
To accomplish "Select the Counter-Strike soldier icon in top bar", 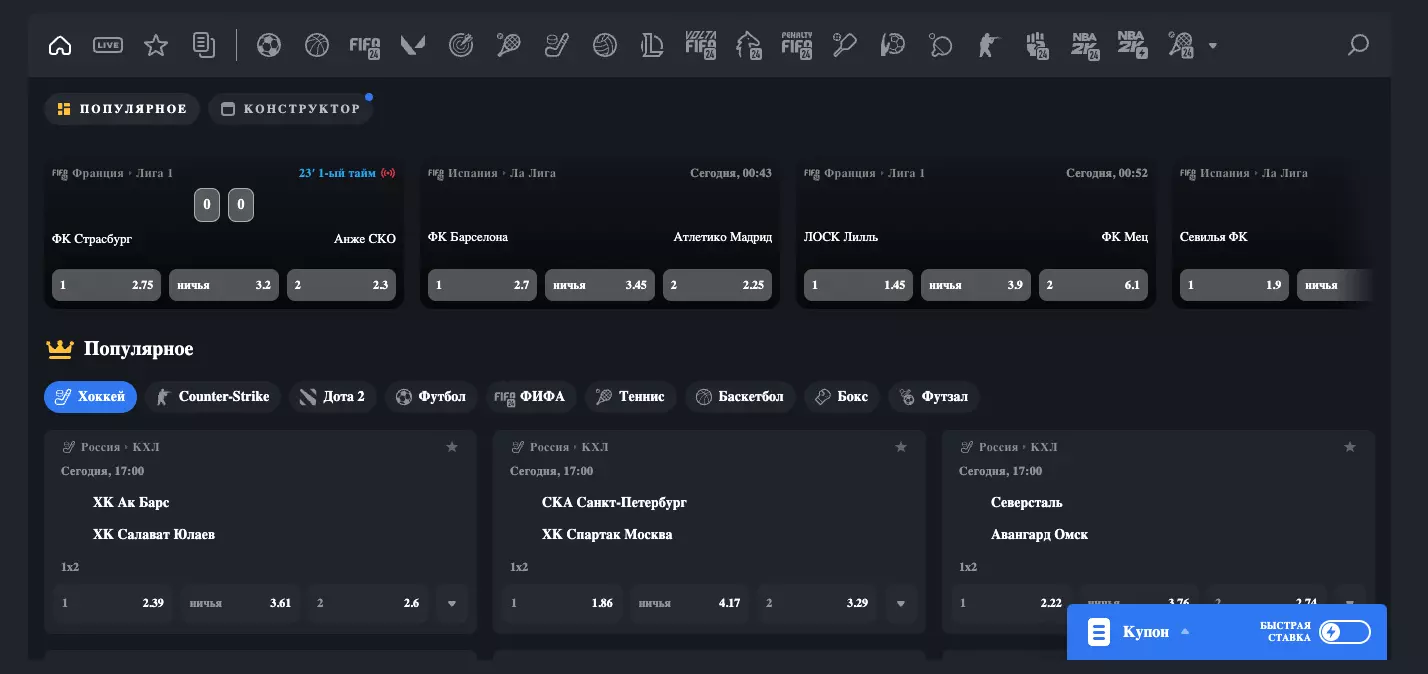I will click(x=988, y=45).
